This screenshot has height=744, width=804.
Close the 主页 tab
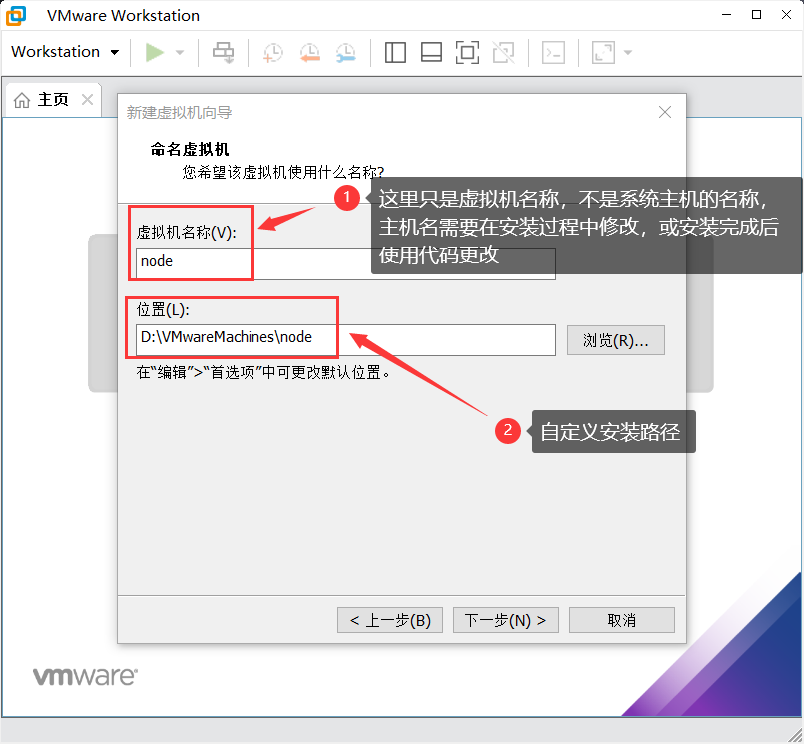(86, 99)
